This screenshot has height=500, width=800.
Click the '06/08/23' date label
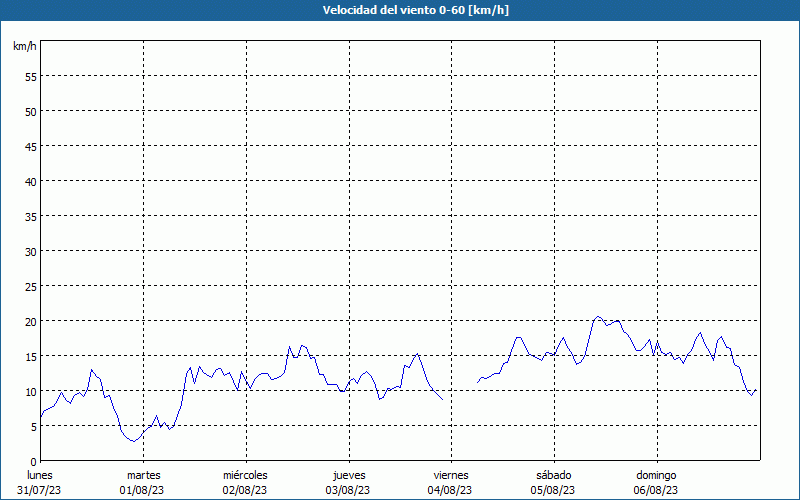[x=656, y=491]
